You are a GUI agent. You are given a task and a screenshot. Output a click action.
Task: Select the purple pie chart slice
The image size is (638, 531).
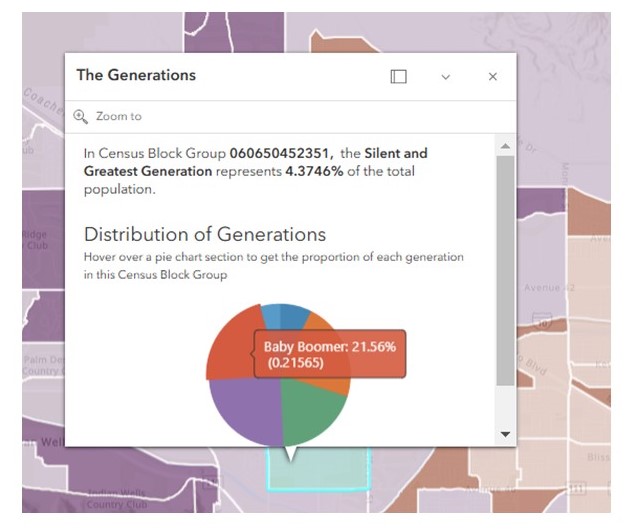[x=247, y=412]
